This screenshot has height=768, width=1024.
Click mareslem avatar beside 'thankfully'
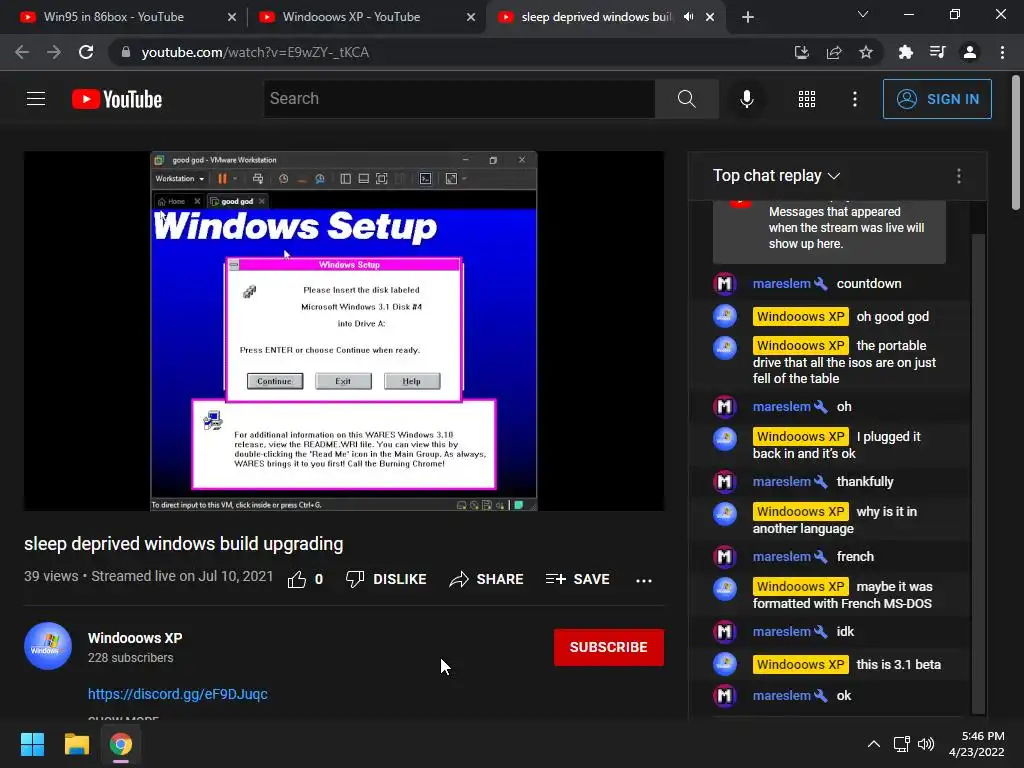pos(724,481)
